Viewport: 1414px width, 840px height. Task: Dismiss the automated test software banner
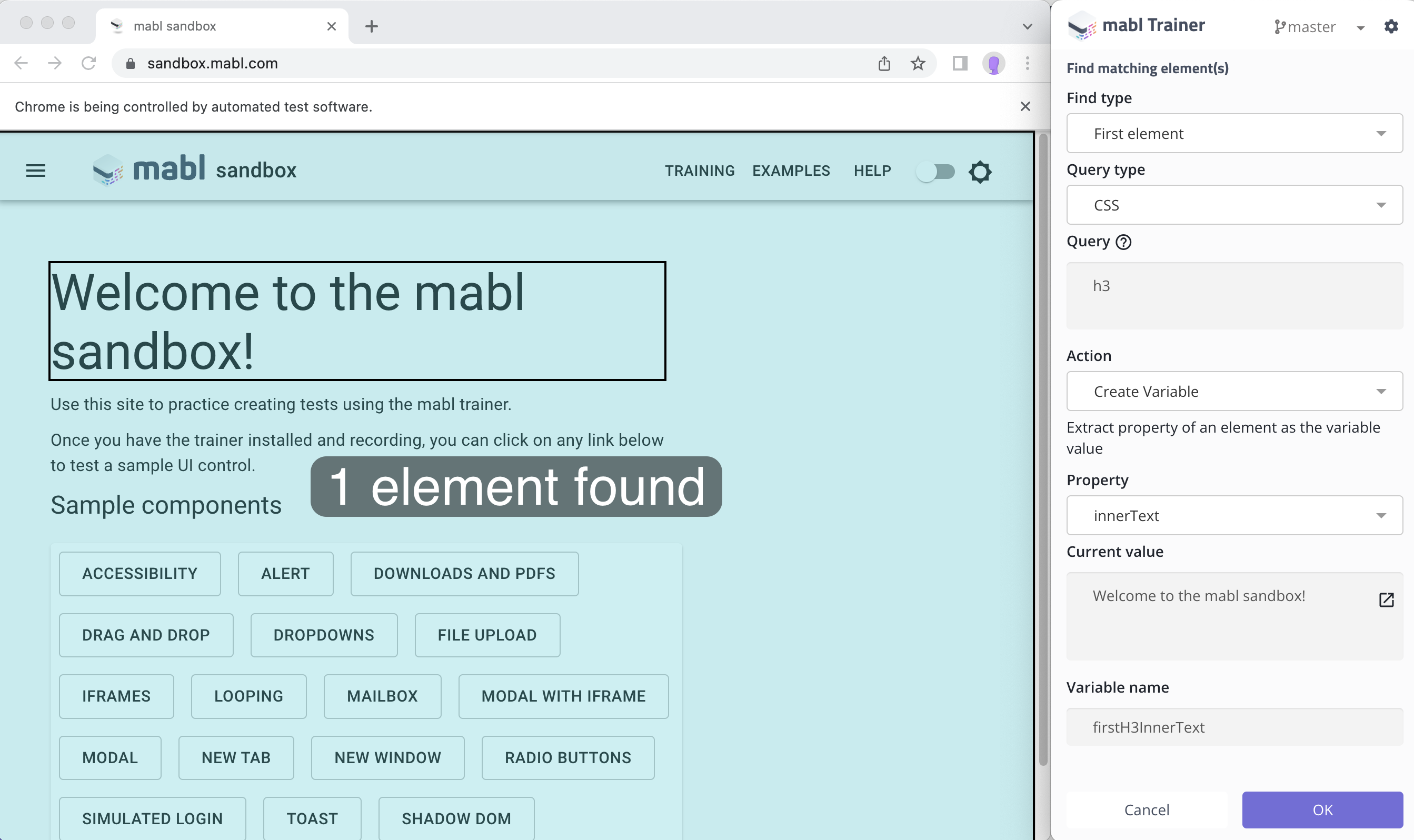1025,106
